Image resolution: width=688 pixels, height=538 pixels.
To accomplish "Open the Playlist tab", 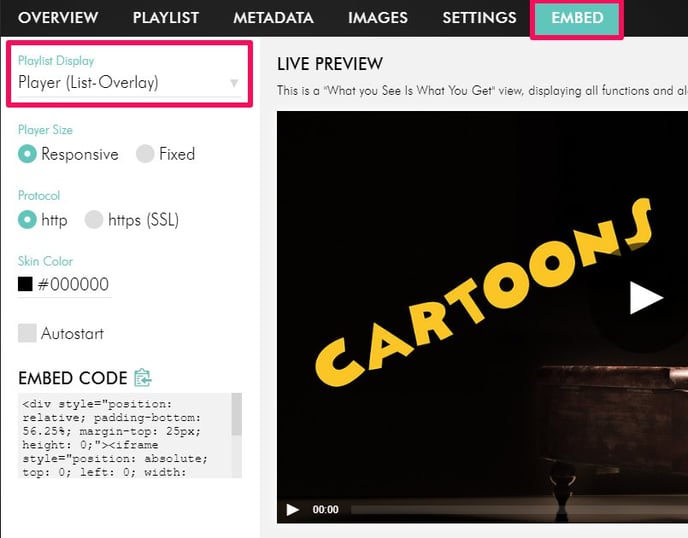I will (x=165, y=18).
